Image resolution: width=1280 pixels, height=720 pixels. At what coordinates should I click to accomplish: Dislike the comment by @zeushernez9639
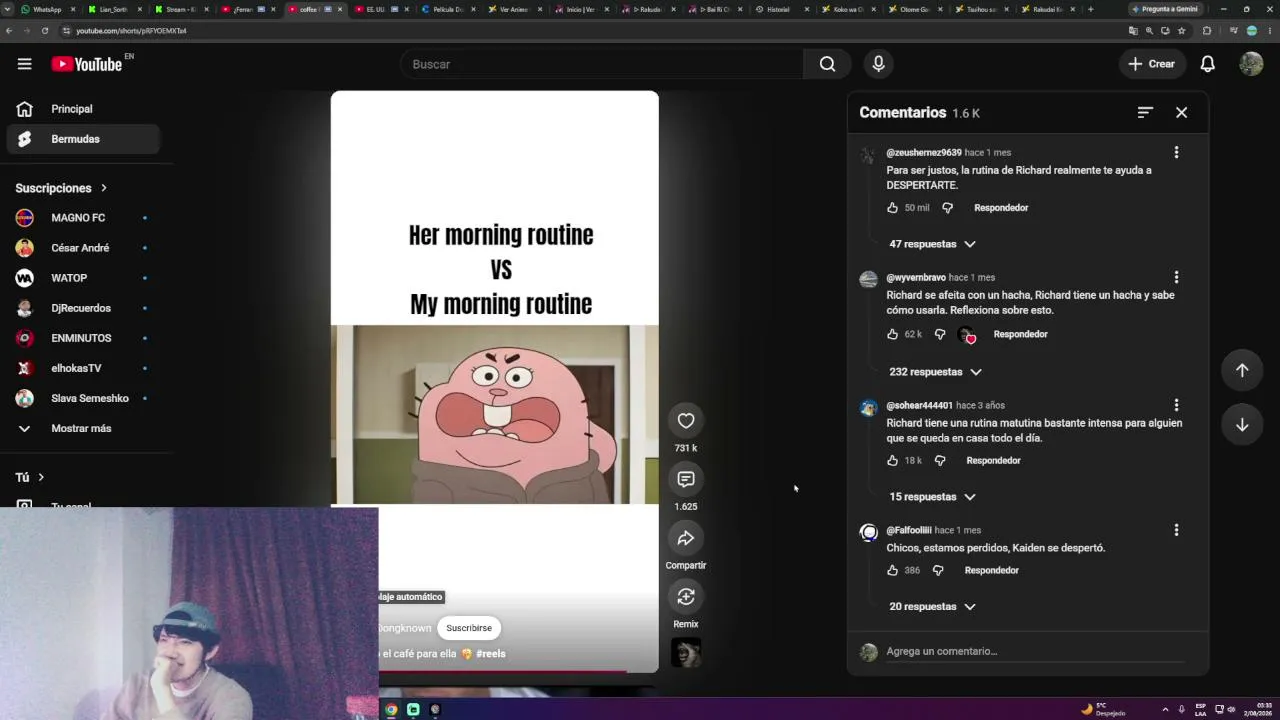pos(947,208)
